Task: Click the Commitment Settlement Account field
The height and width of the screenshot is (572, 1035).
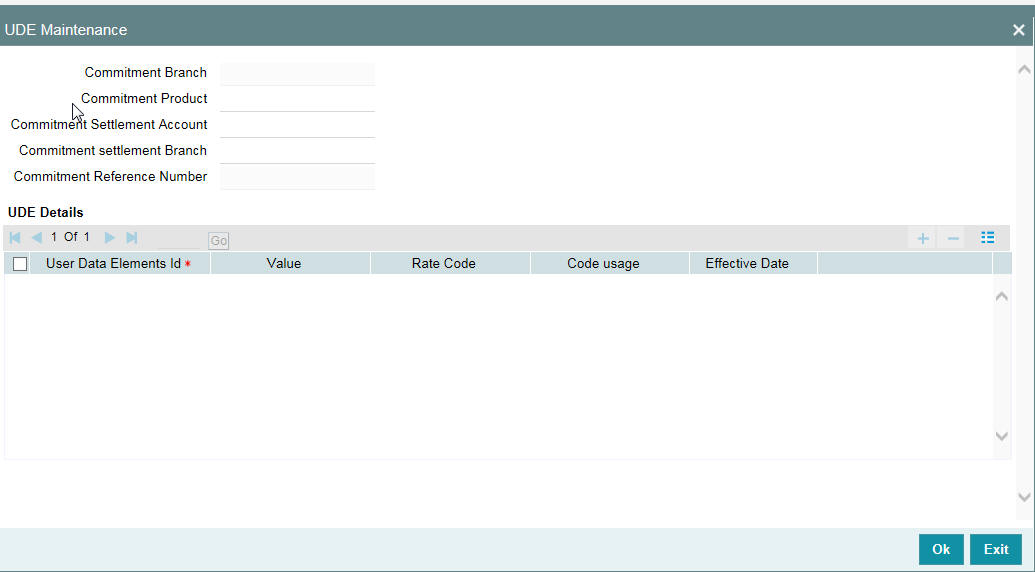Action: [298, 125]
